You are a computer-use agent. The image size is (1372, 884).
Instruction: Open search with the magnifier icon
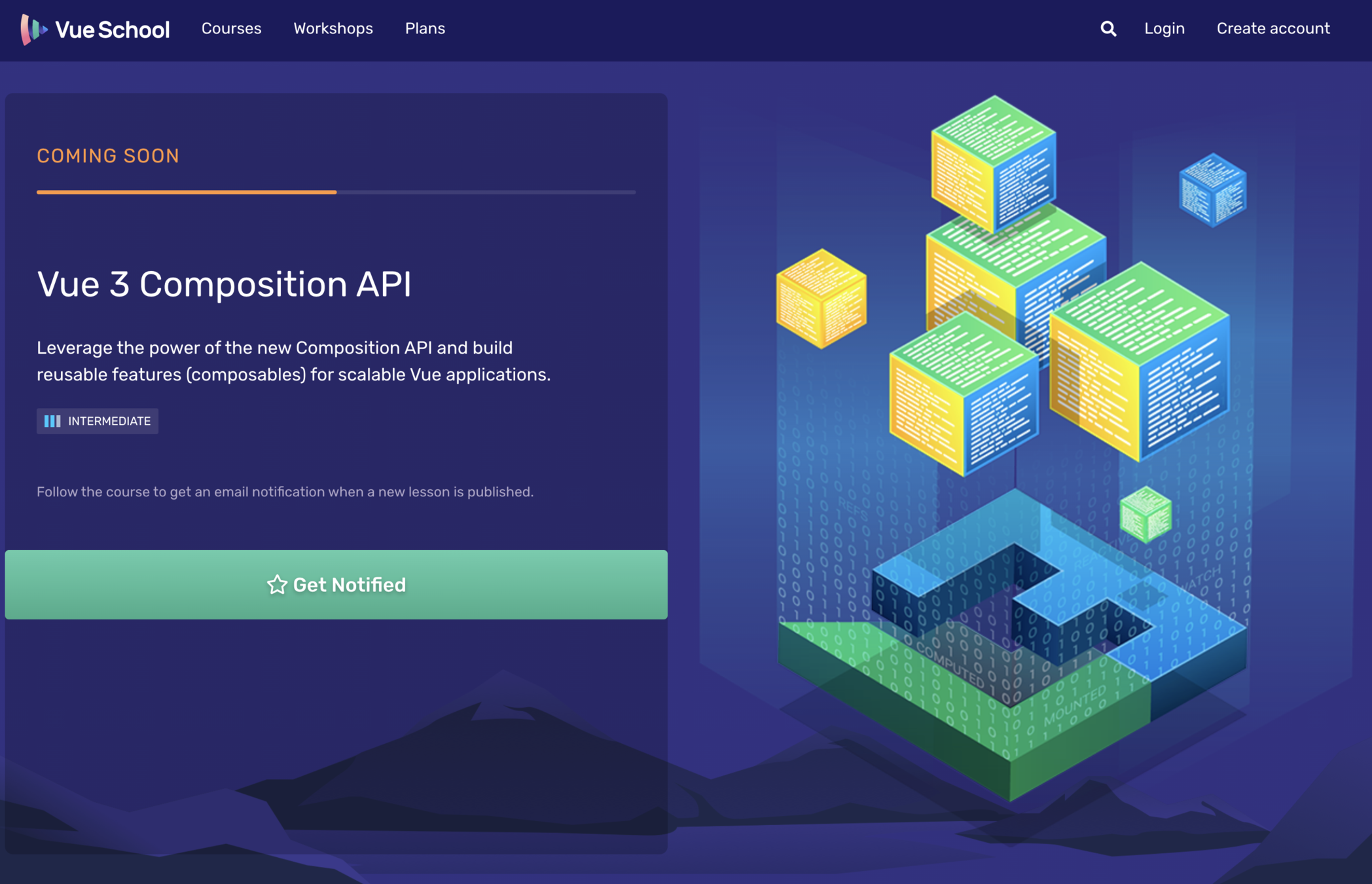[1108, 29]
